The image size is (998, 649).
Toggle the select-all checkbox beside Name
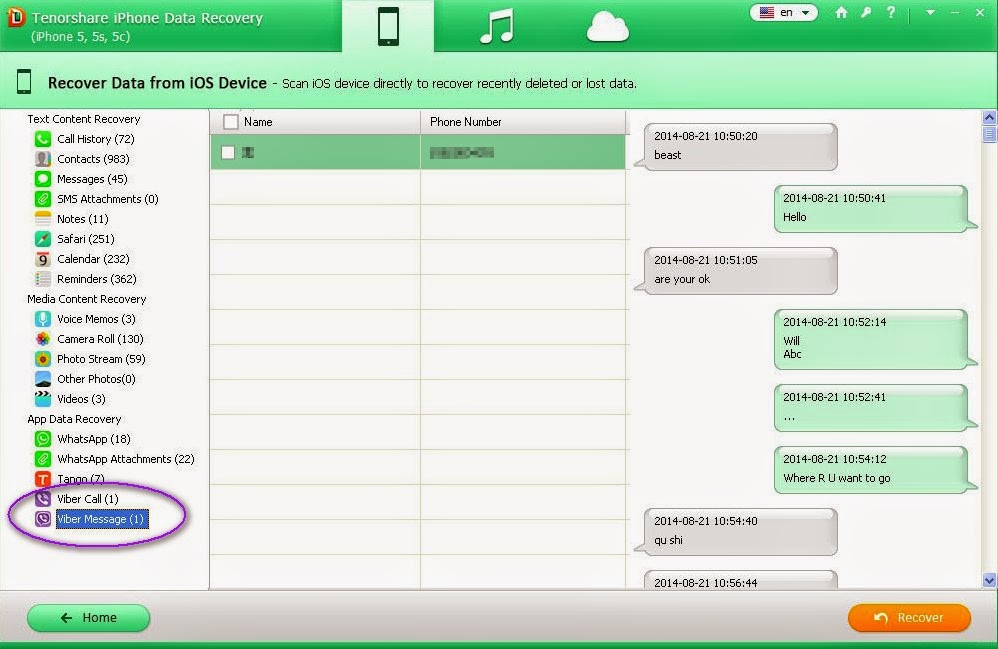[x=231, y=122]
